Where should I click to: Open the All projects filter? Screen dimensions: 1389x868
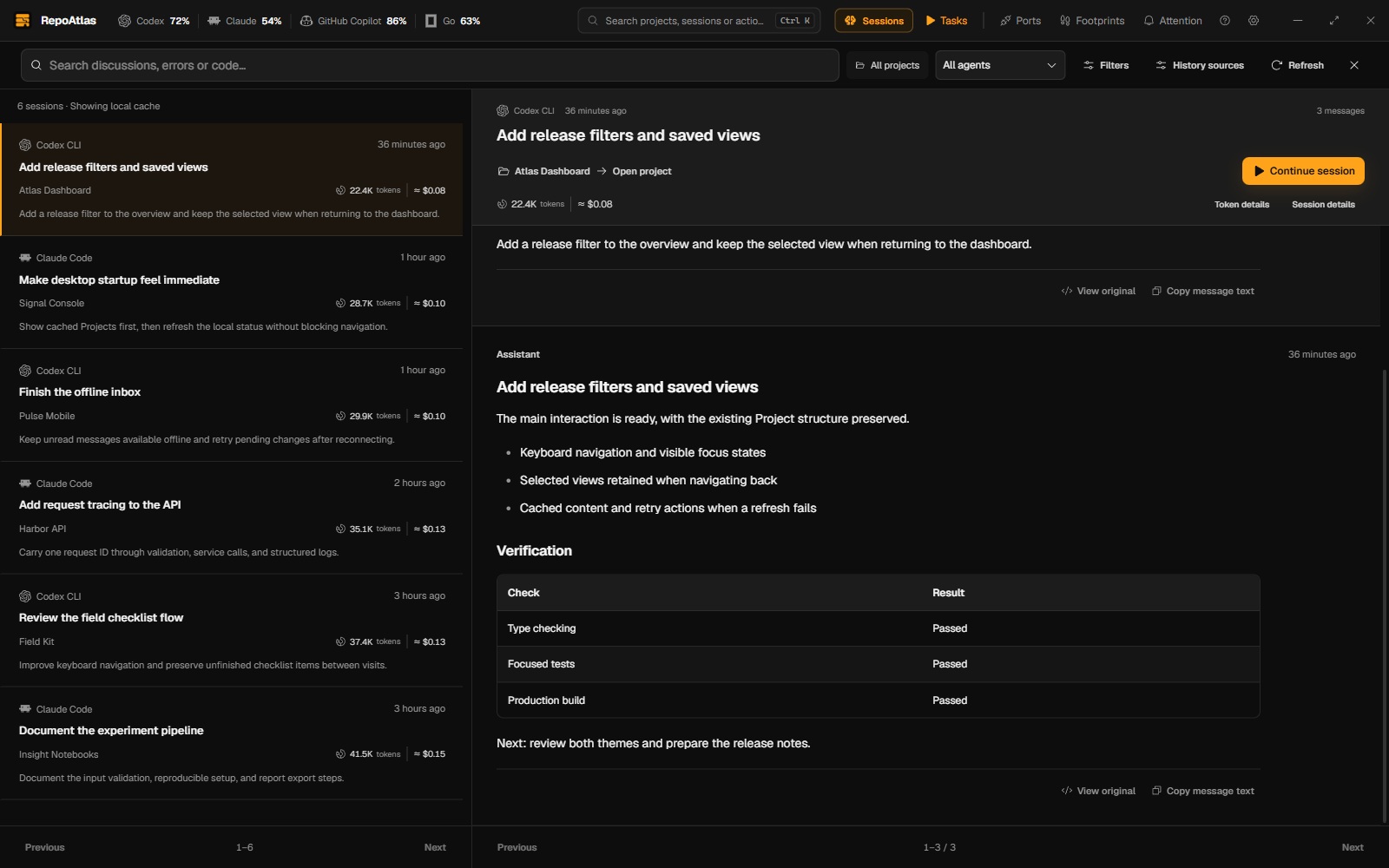click(887, 65)
